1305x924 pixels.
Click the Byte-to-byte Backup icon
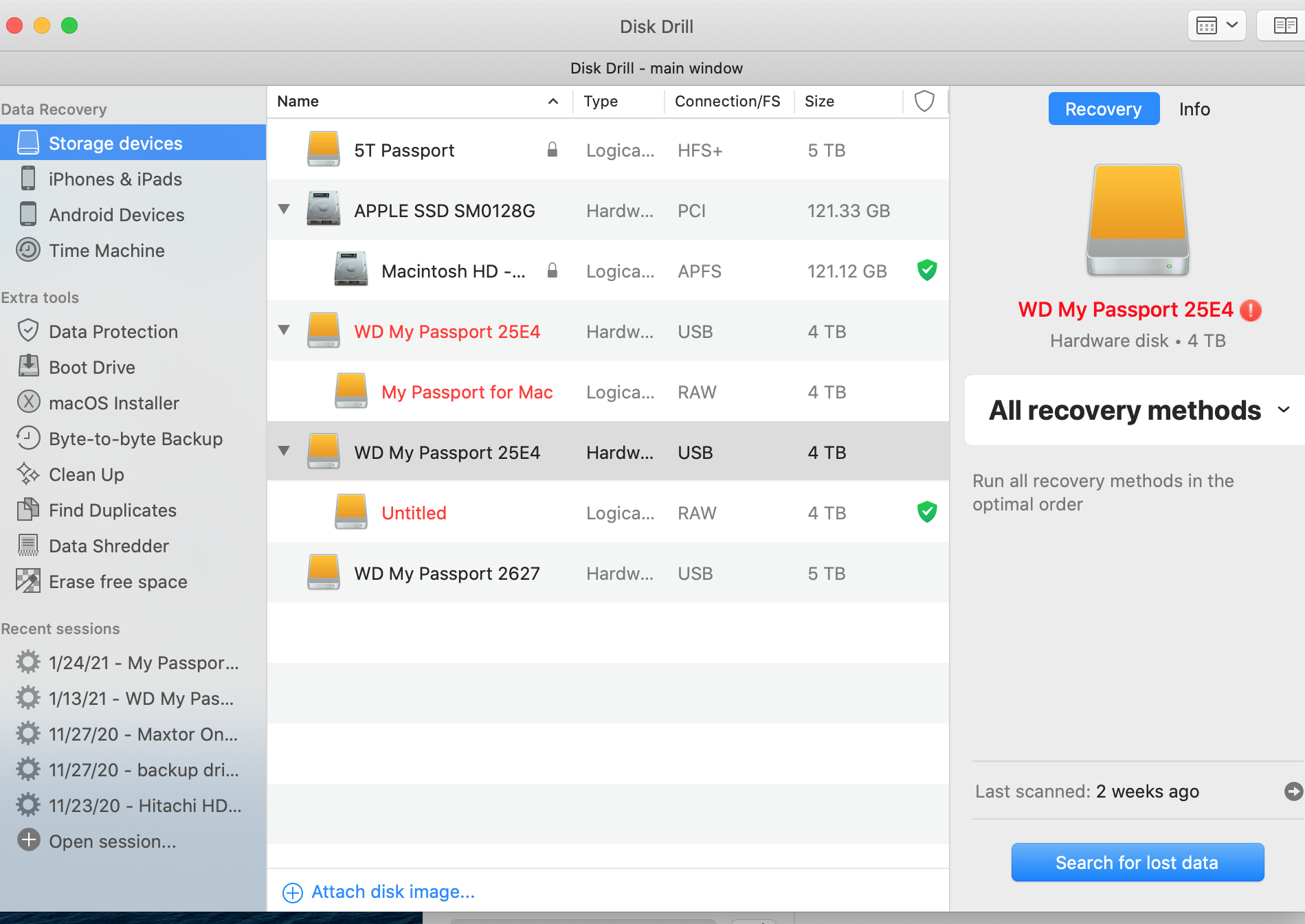tap(28, 438)
